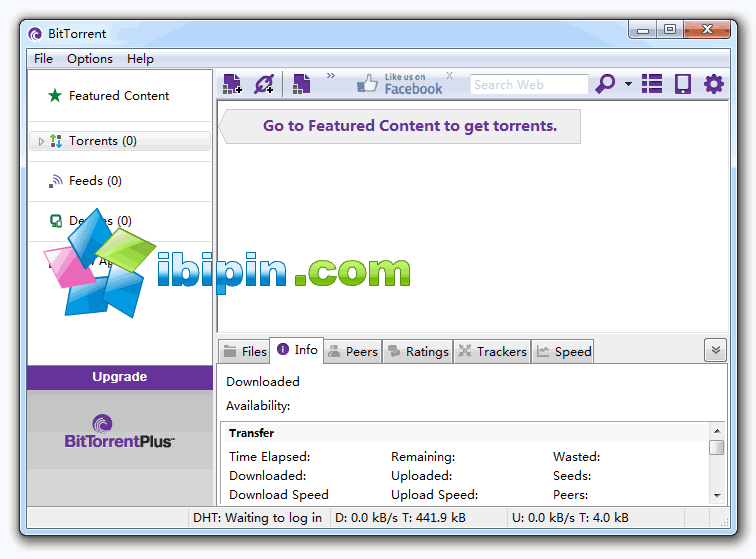The image size is (756, 559).
Task: Expand the Torrents (0) tree arrow
Action: click(41, 141)
